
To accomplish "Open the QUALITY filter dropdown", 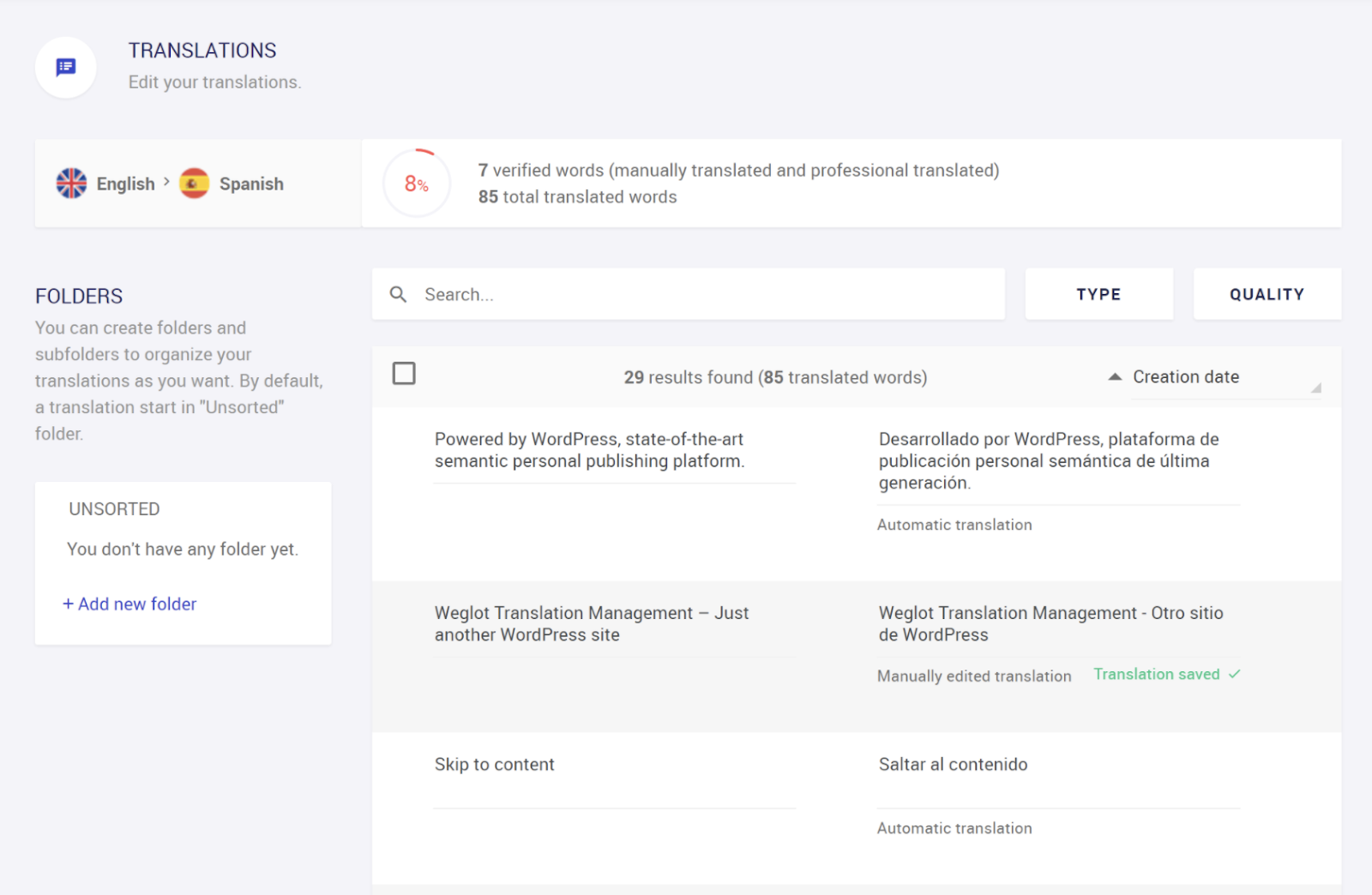I will coord(1267,294).
